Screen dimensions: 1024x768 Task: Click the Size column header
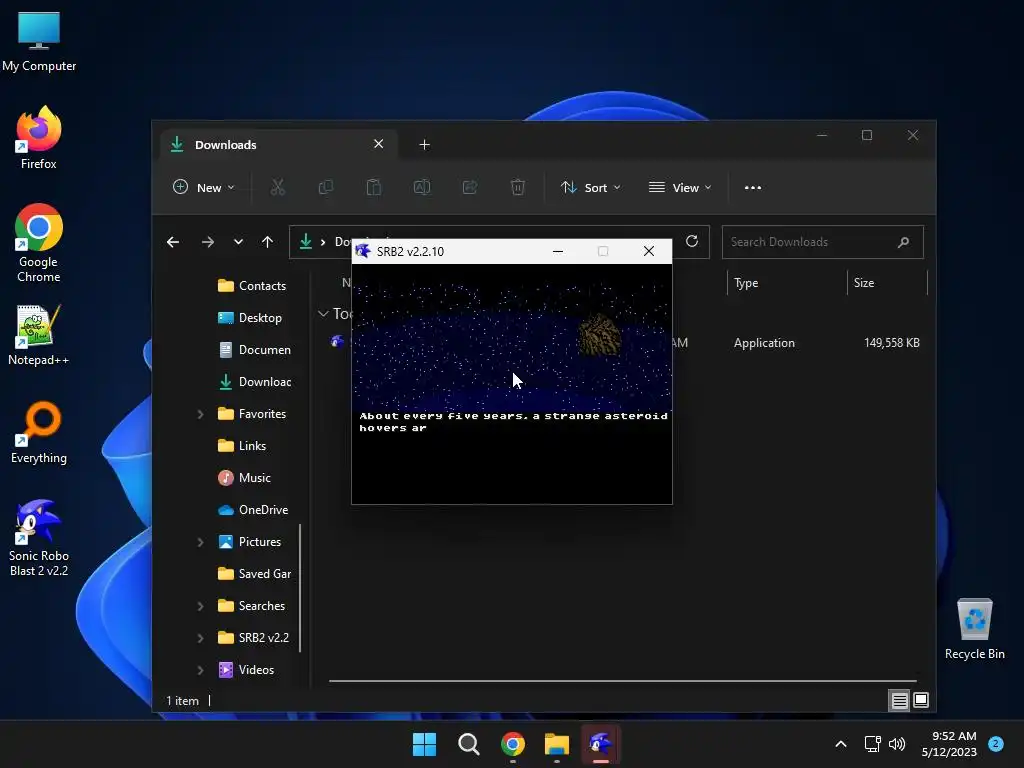click(887, 283)
